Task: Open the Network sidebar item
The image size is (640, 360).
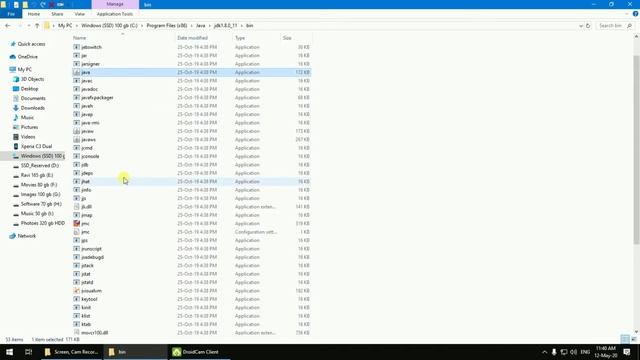Action: click(27, 236)
